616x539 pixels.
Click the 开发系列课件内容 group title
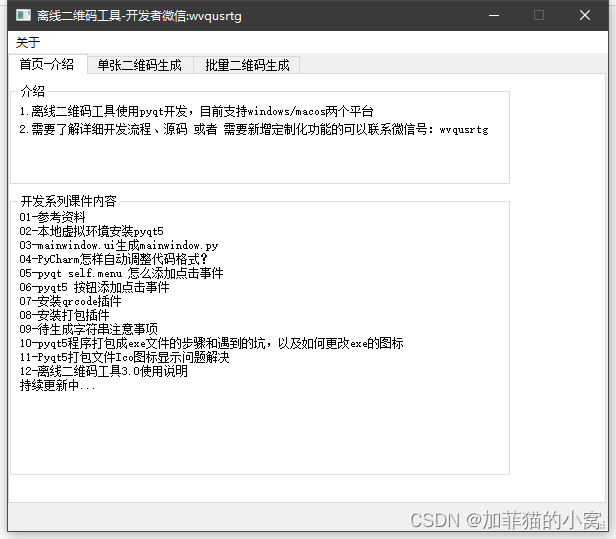coord(68,201)
